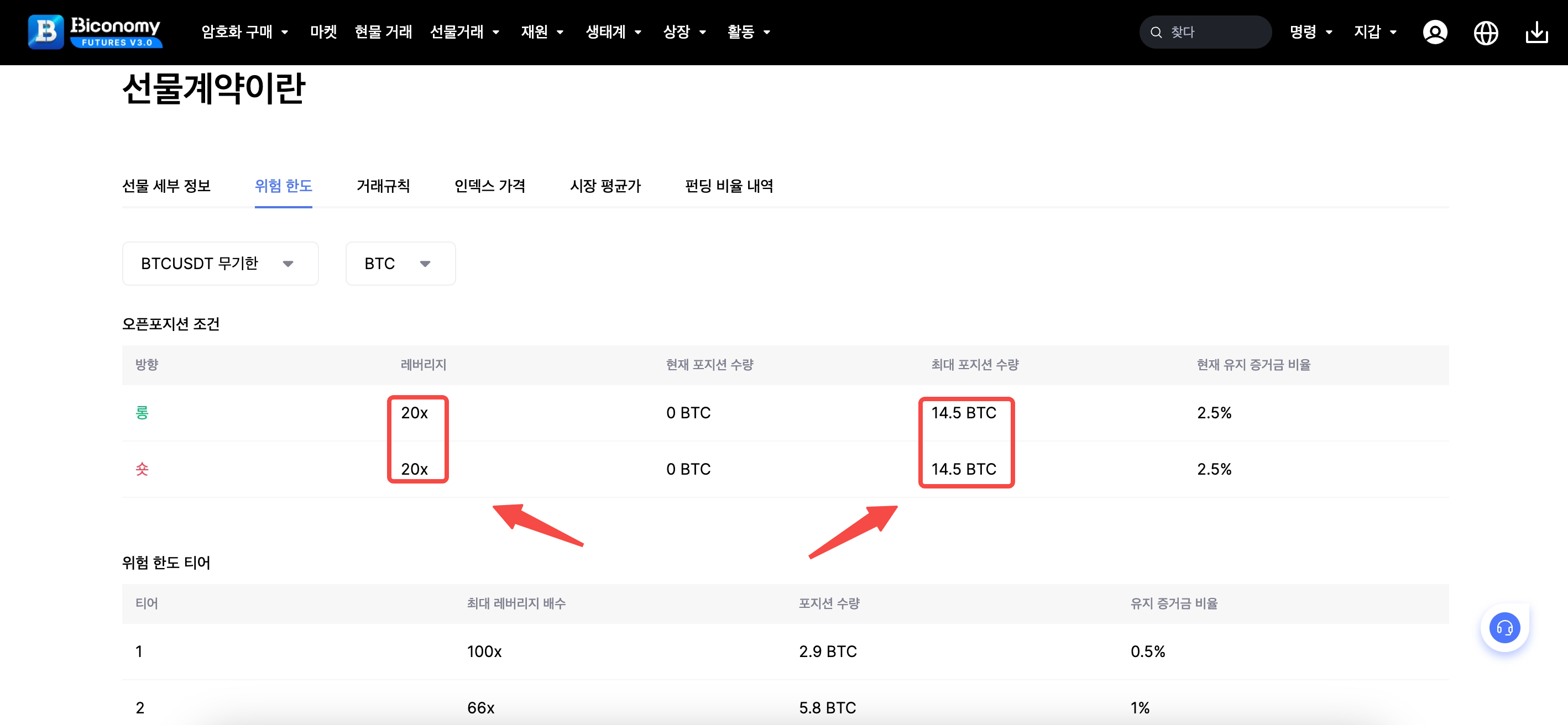
Task: Click the 14.5 BTC value in the 롱 row
Action: (964, 412)
